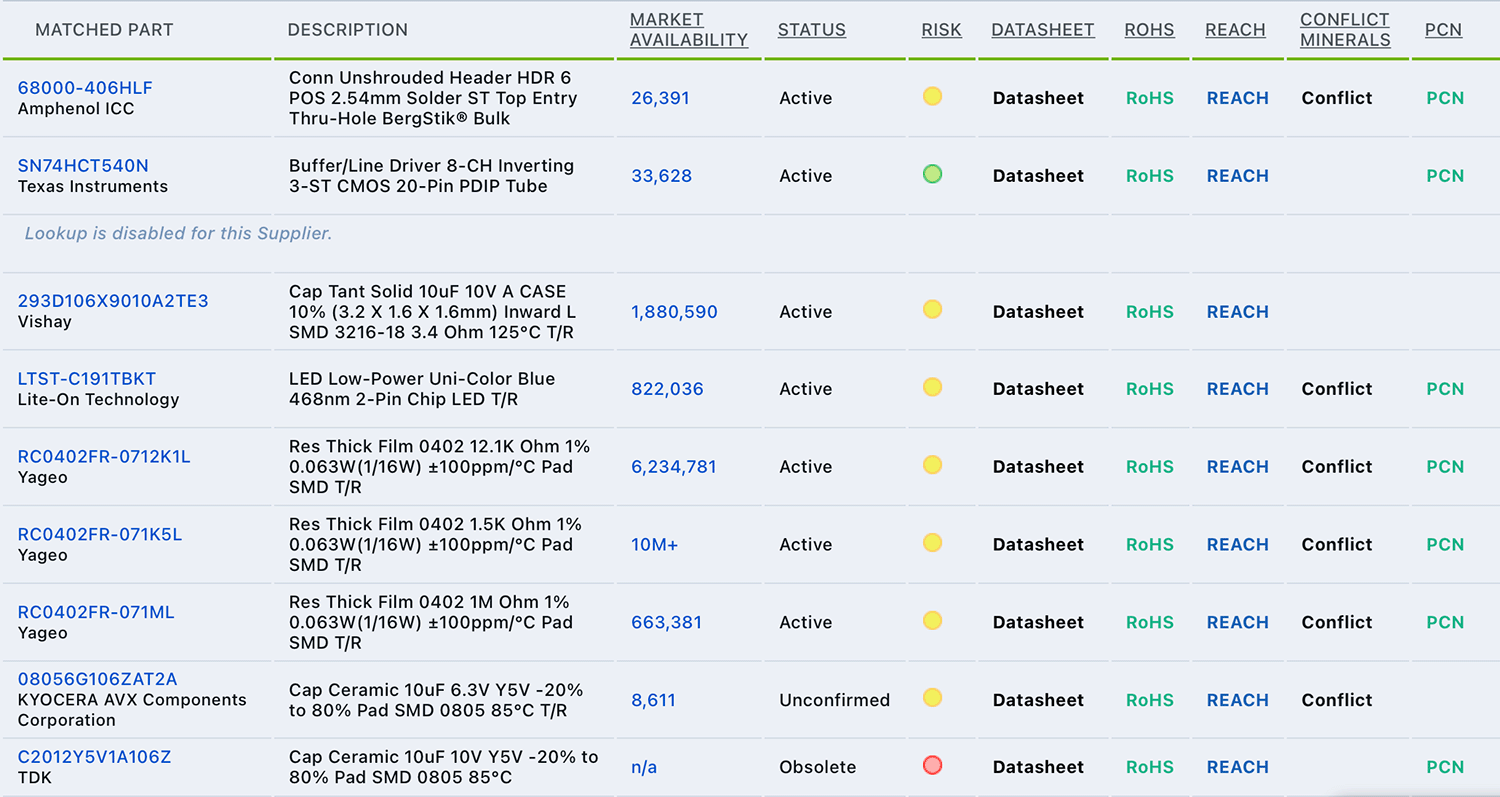Screen dimensions: 1500x797
Task: Open part RC0402FR-071ML link
Action: 96,612
